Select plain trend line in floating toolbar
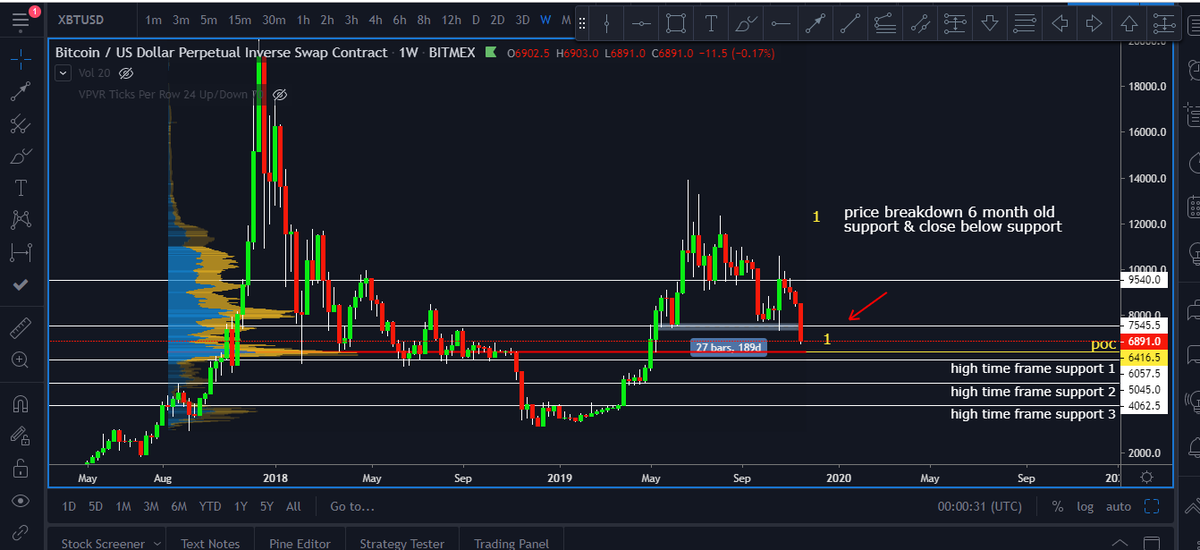This screenshot has width=1200, height=550. tap(850, 23)
